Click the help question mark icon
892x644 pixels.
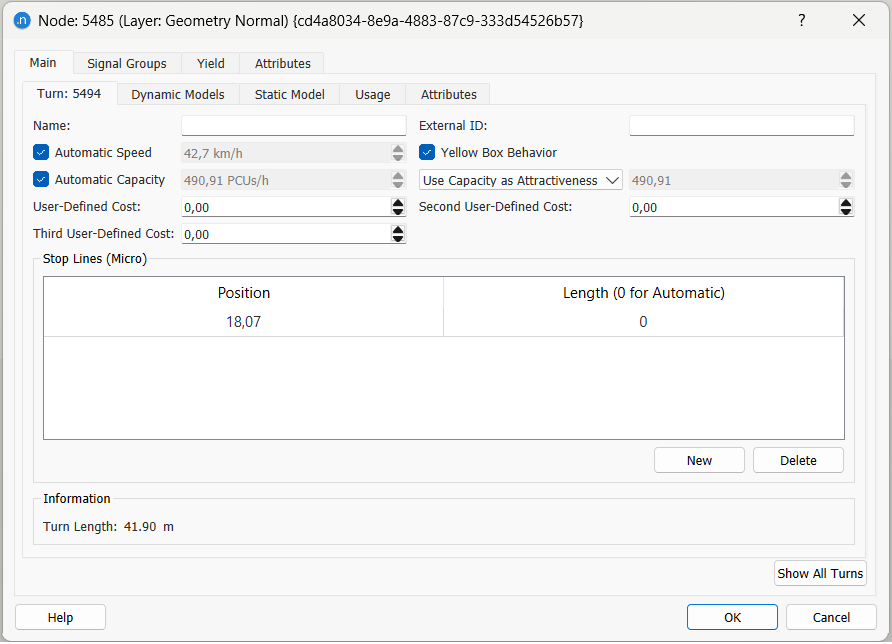801,20
